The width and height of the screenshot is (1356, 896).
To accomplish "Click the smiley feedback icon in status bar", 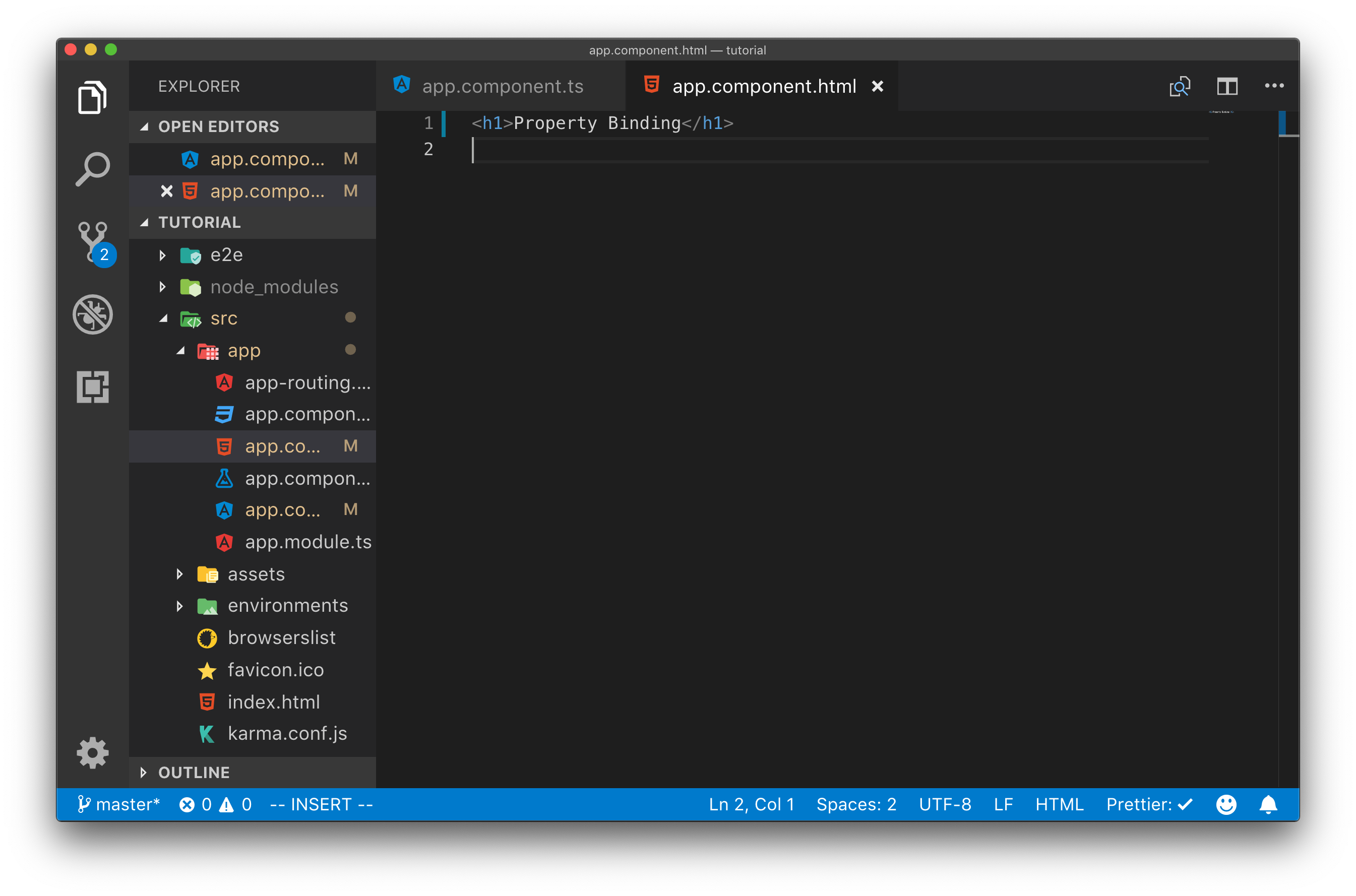I will (1226, 805).
